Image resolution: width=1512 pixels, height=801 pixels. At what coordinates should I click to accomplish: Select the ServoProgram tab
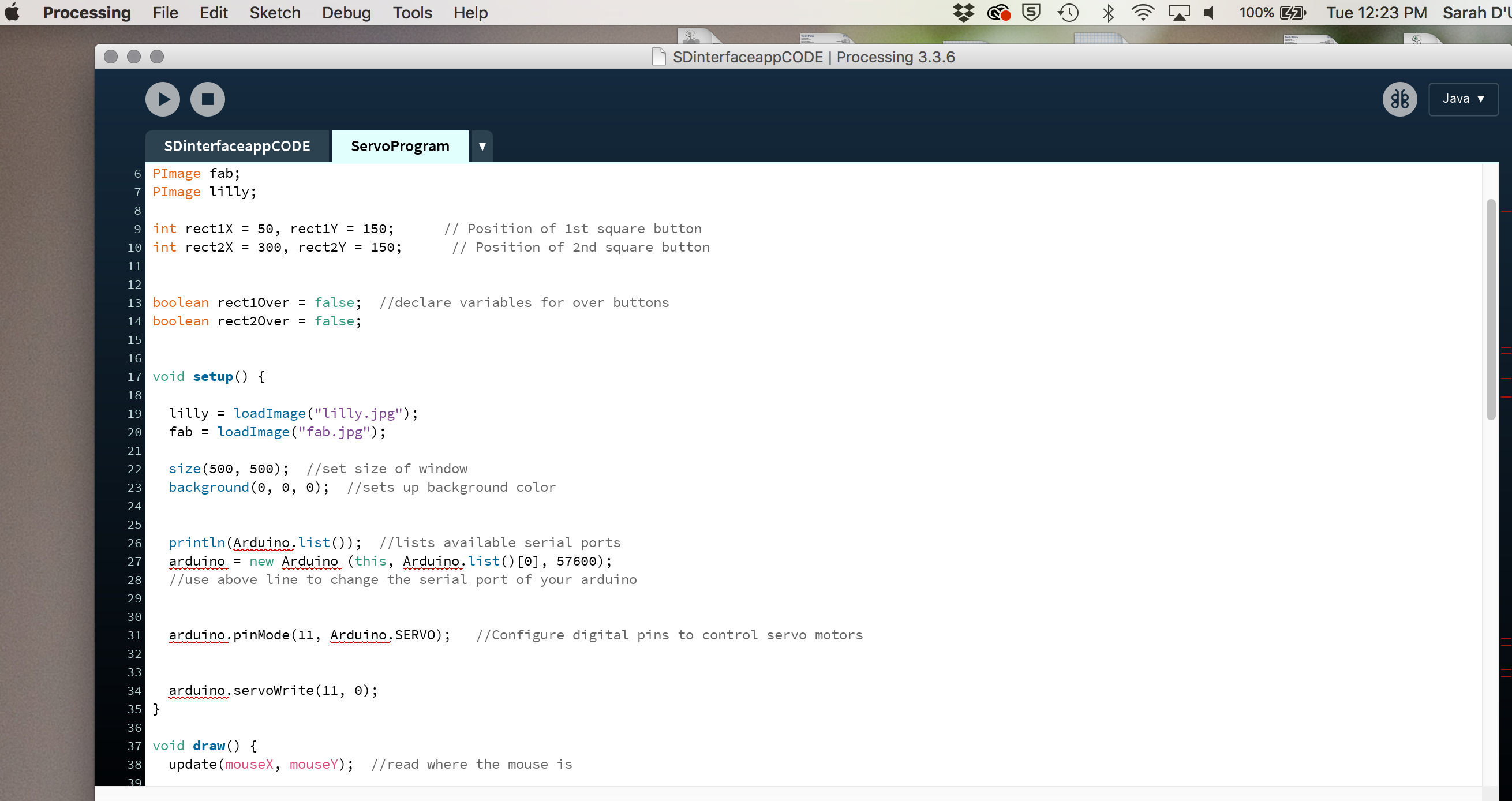pos(400,147)
